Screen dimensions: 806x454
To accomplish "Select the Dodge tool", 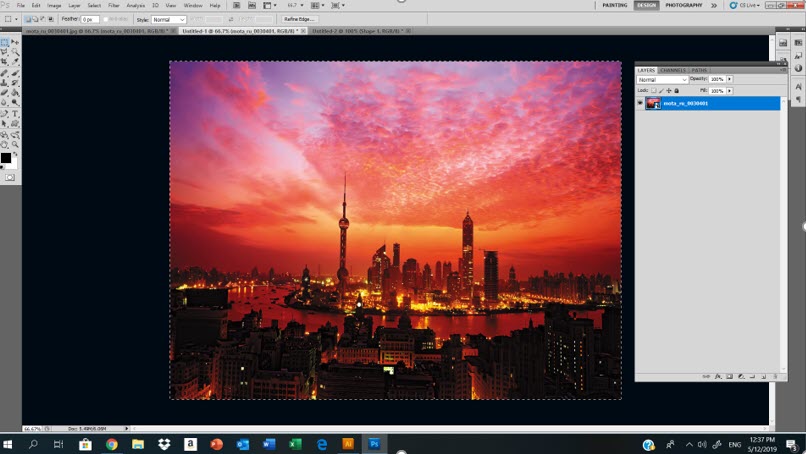I will 15,102.
